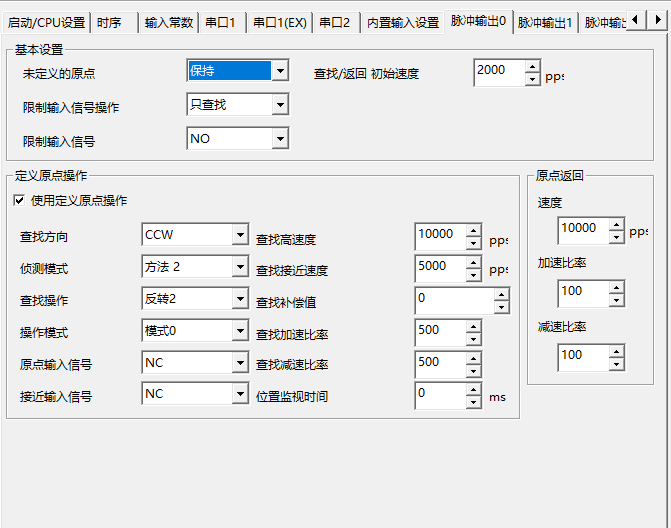Decrease 加速比率 with the down spinner
Screen dimensions: 671x528
click(x=616, y=299)
